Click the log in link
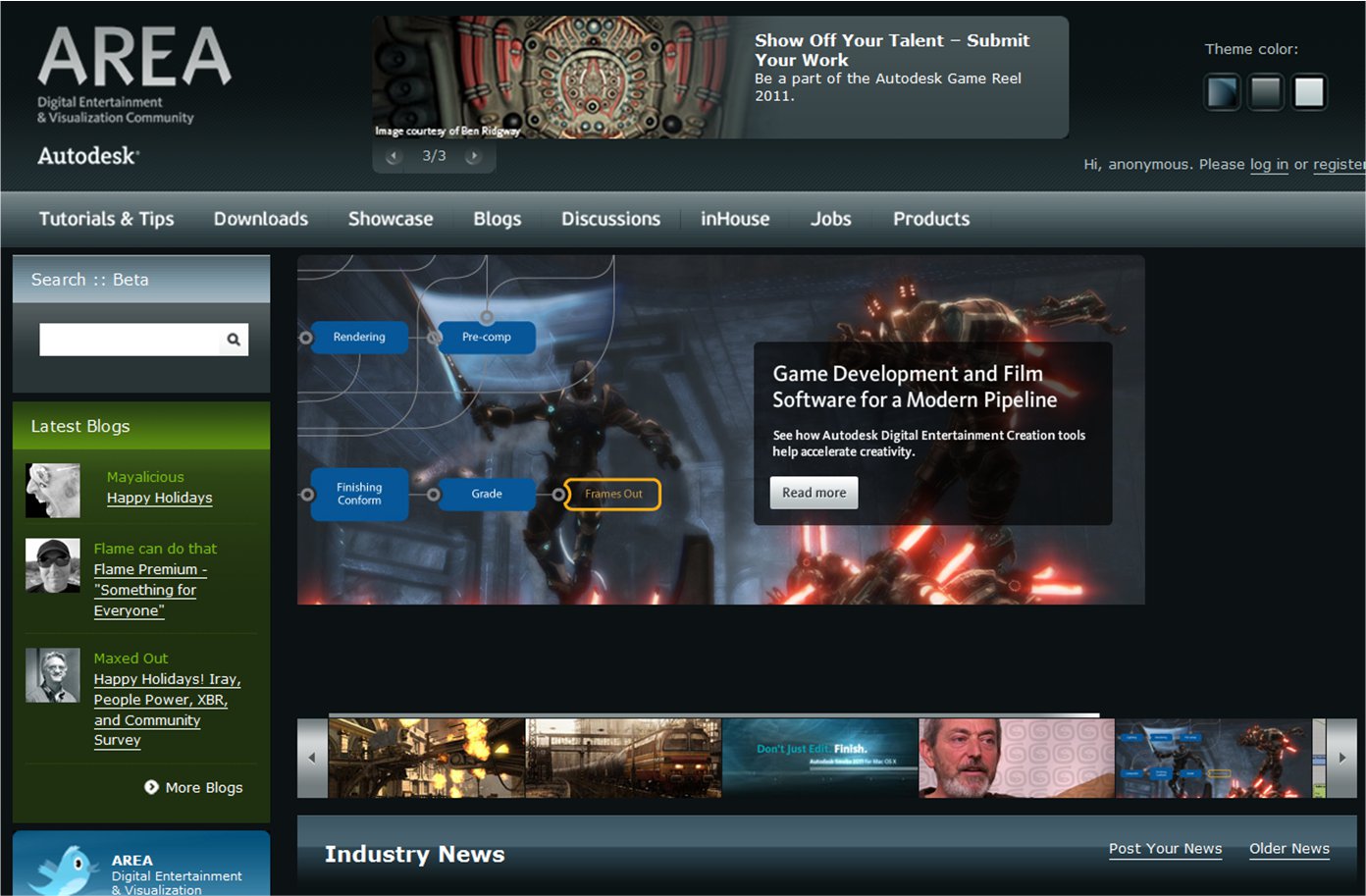1366x896 pixels. click(1269, 165)
